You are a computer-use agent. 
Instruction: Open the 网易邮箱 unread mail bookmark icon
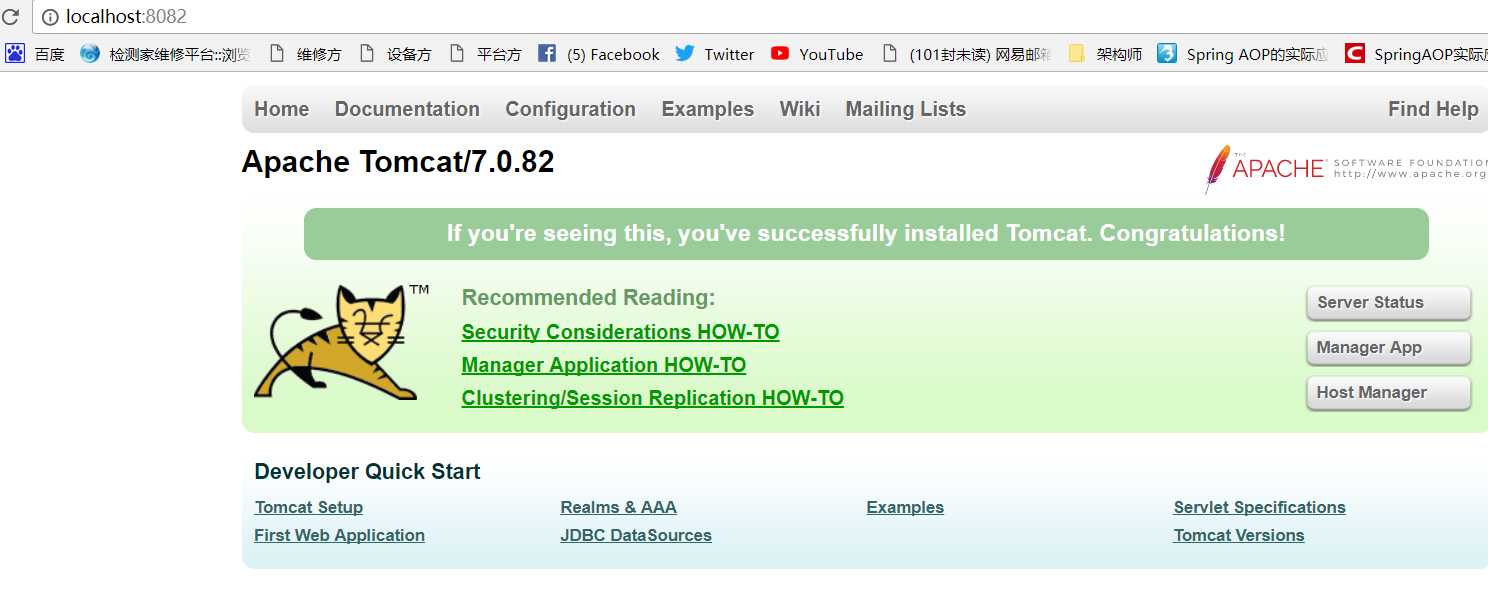coord(889,54)
